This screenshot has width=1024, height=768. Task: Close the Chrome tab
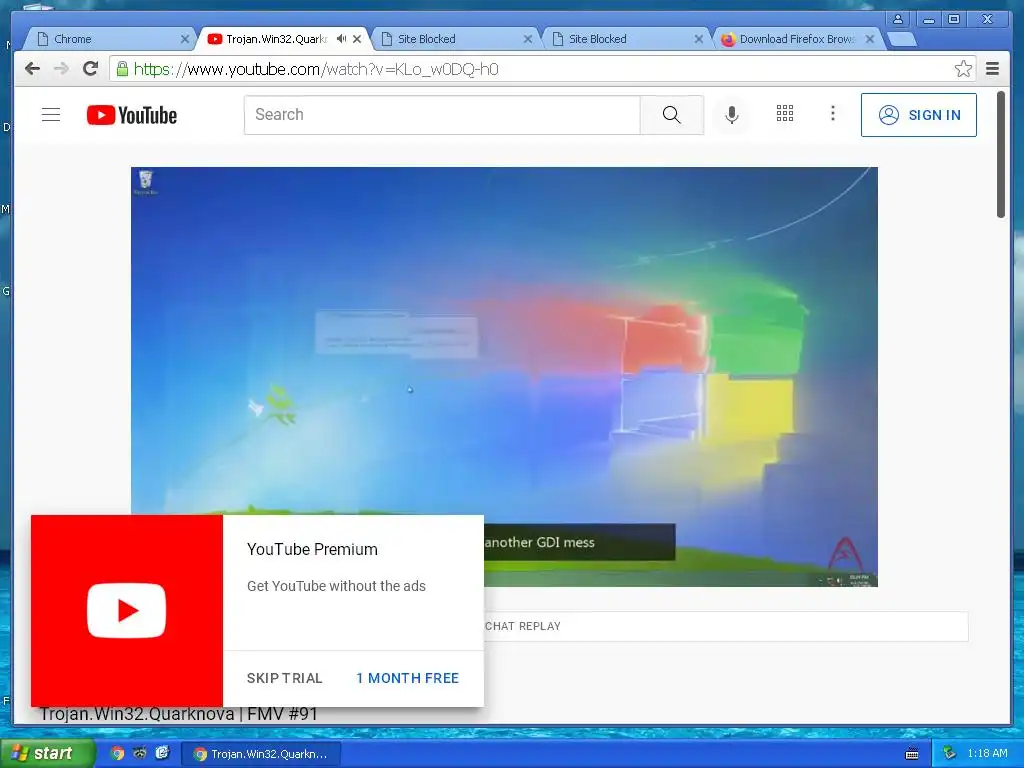pyautogui.click(x=185, y=39)
